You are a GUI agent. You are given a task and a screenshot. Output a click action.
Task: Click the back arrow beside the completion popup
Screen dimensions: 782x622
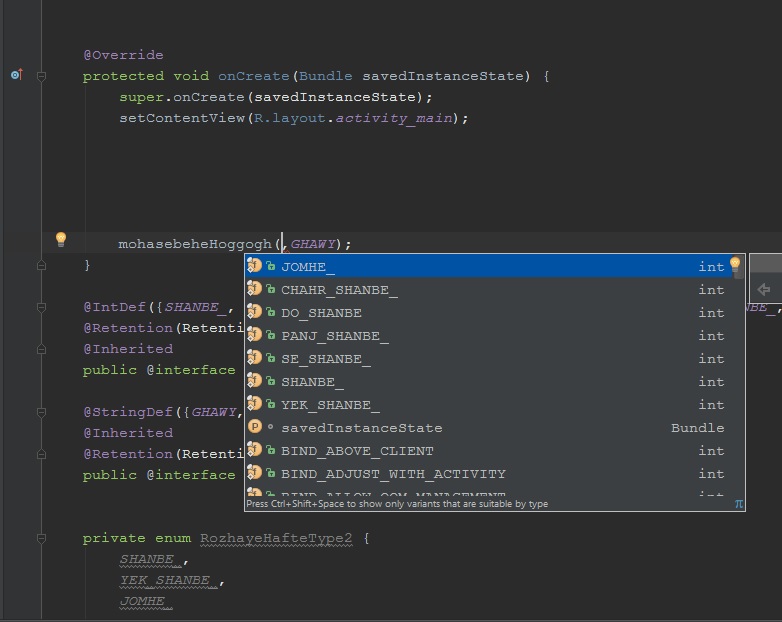coord(764,290)
